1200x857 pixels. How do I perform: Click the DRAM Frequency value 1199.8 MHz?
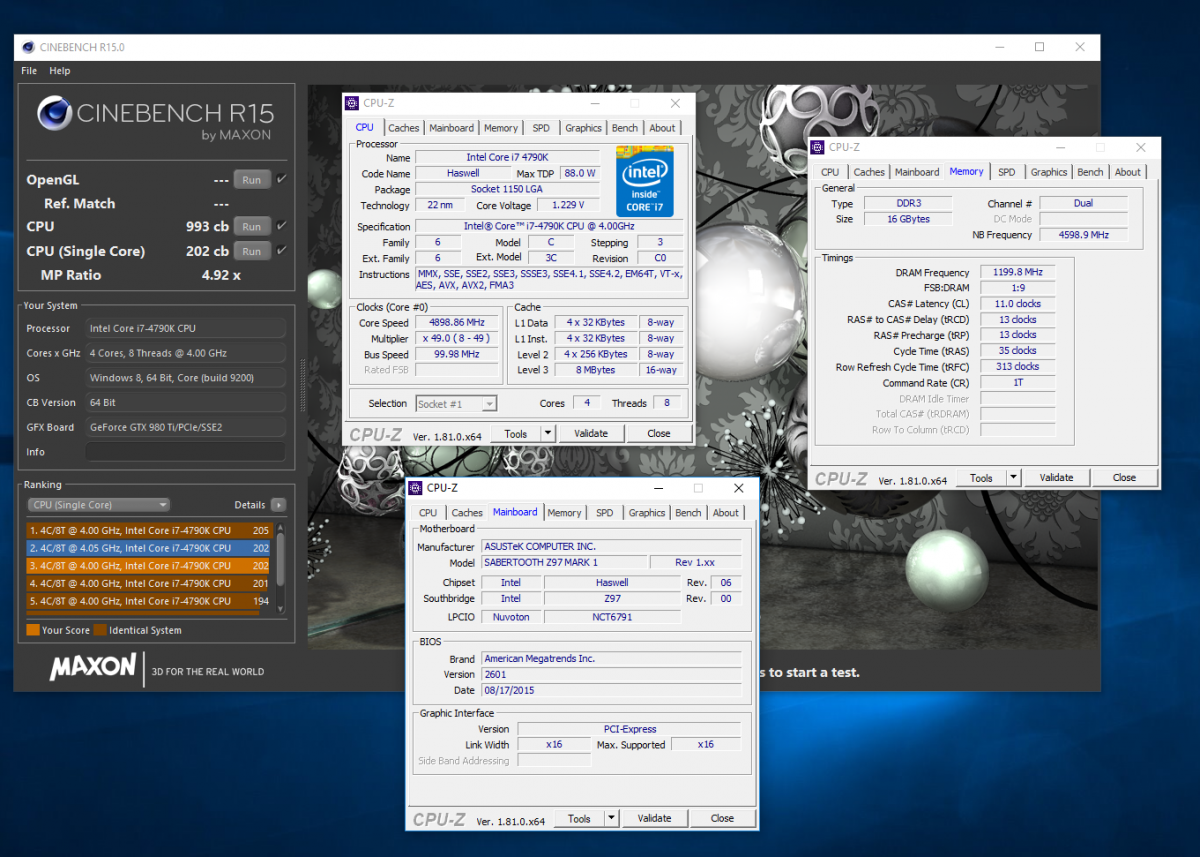pyautogui.click(x=1018, y=272)
